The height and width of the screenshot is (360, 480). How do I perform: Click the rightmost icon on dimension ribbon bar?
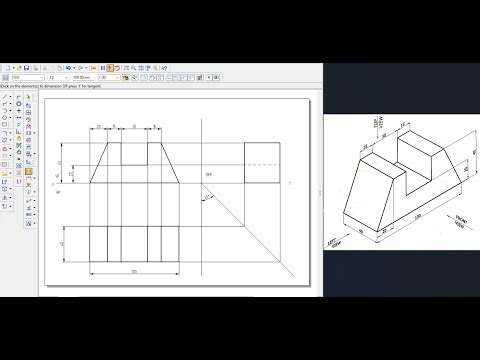click(216, 77)
